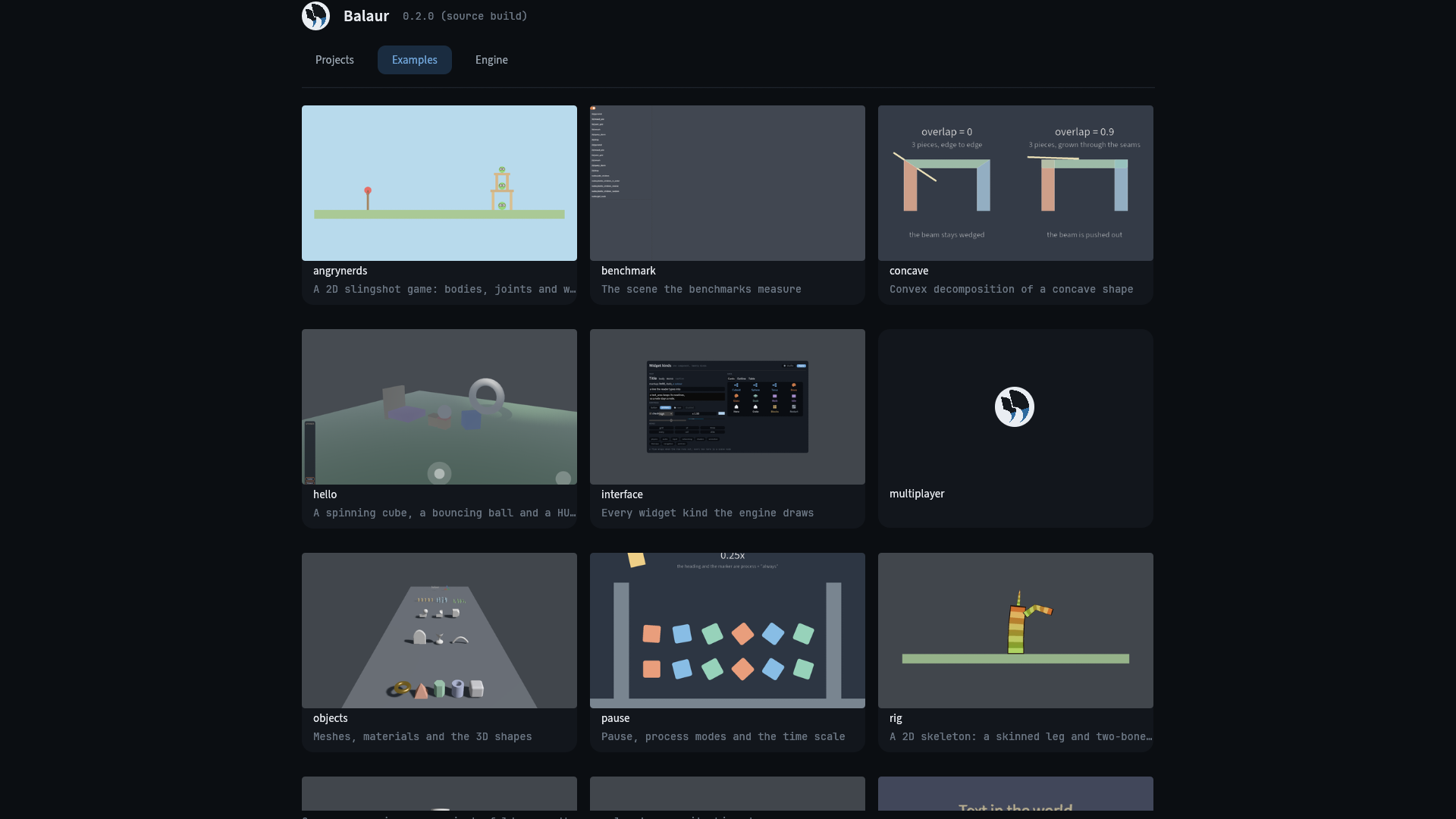Click the rig title text
Screen dimensions: 1456x819
click(896, 718)
